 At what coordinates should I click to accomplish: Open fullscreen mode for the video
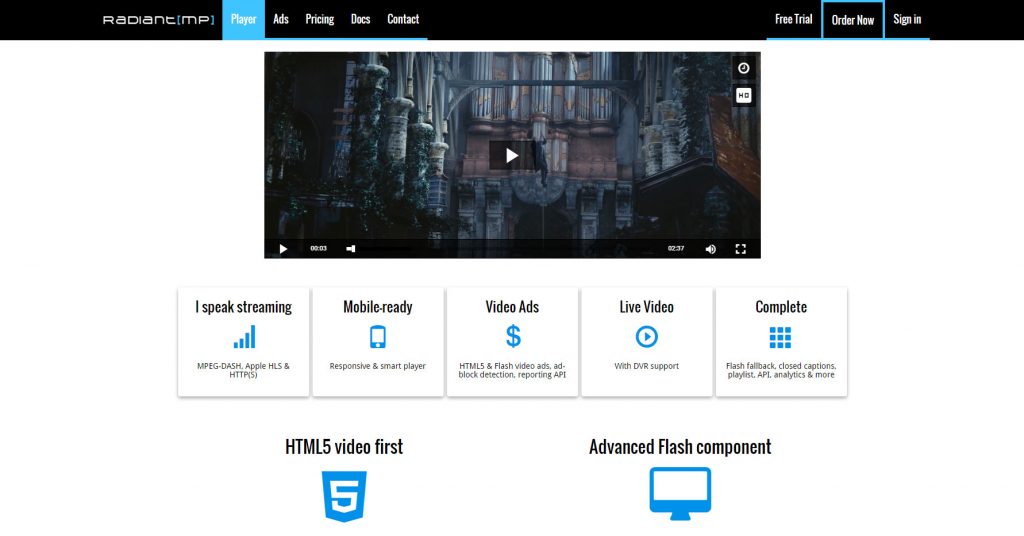coord(741,249)
